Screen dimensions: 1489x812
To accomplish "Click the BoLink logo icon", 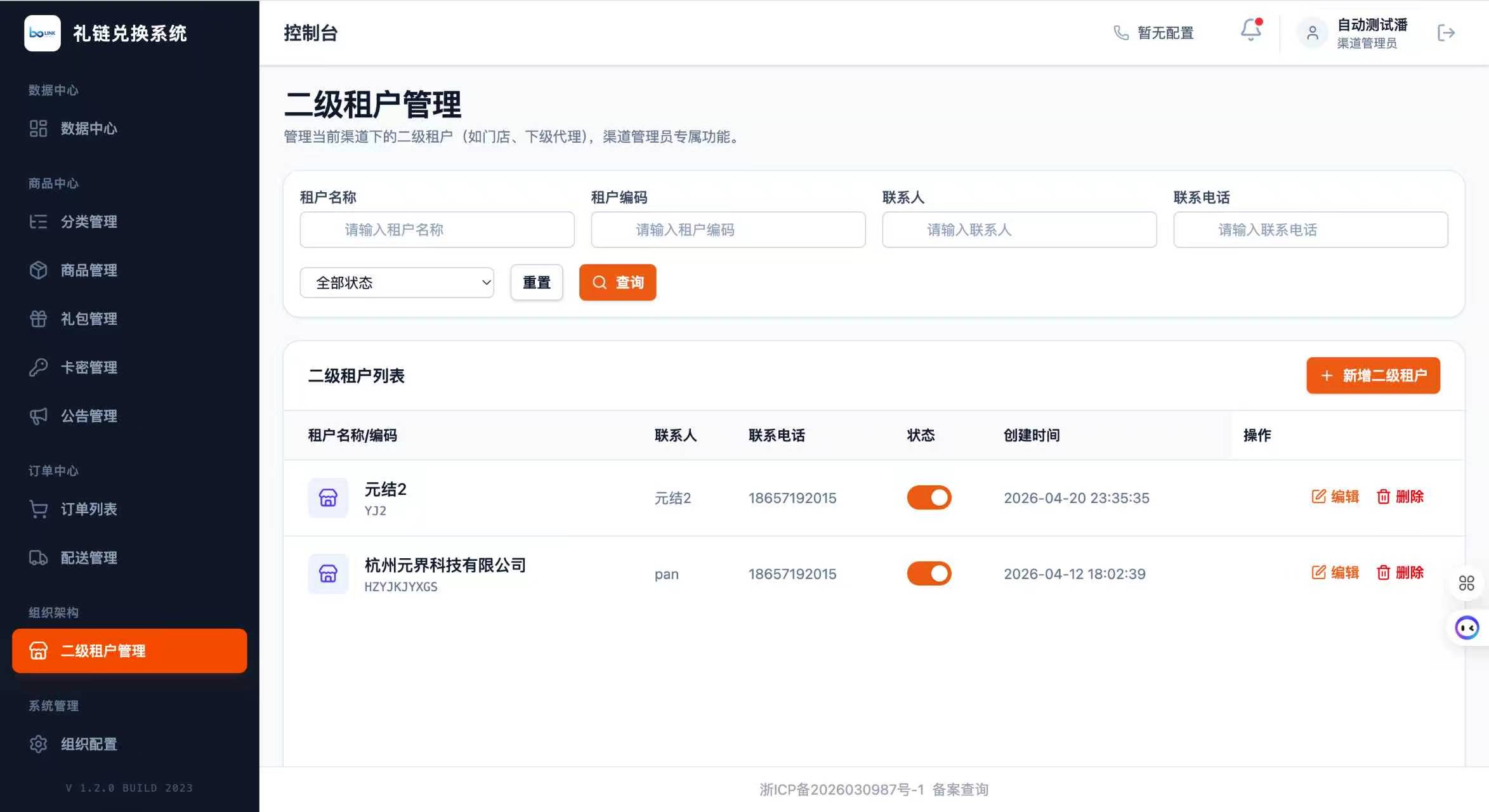I will click(x=43, y=33).
